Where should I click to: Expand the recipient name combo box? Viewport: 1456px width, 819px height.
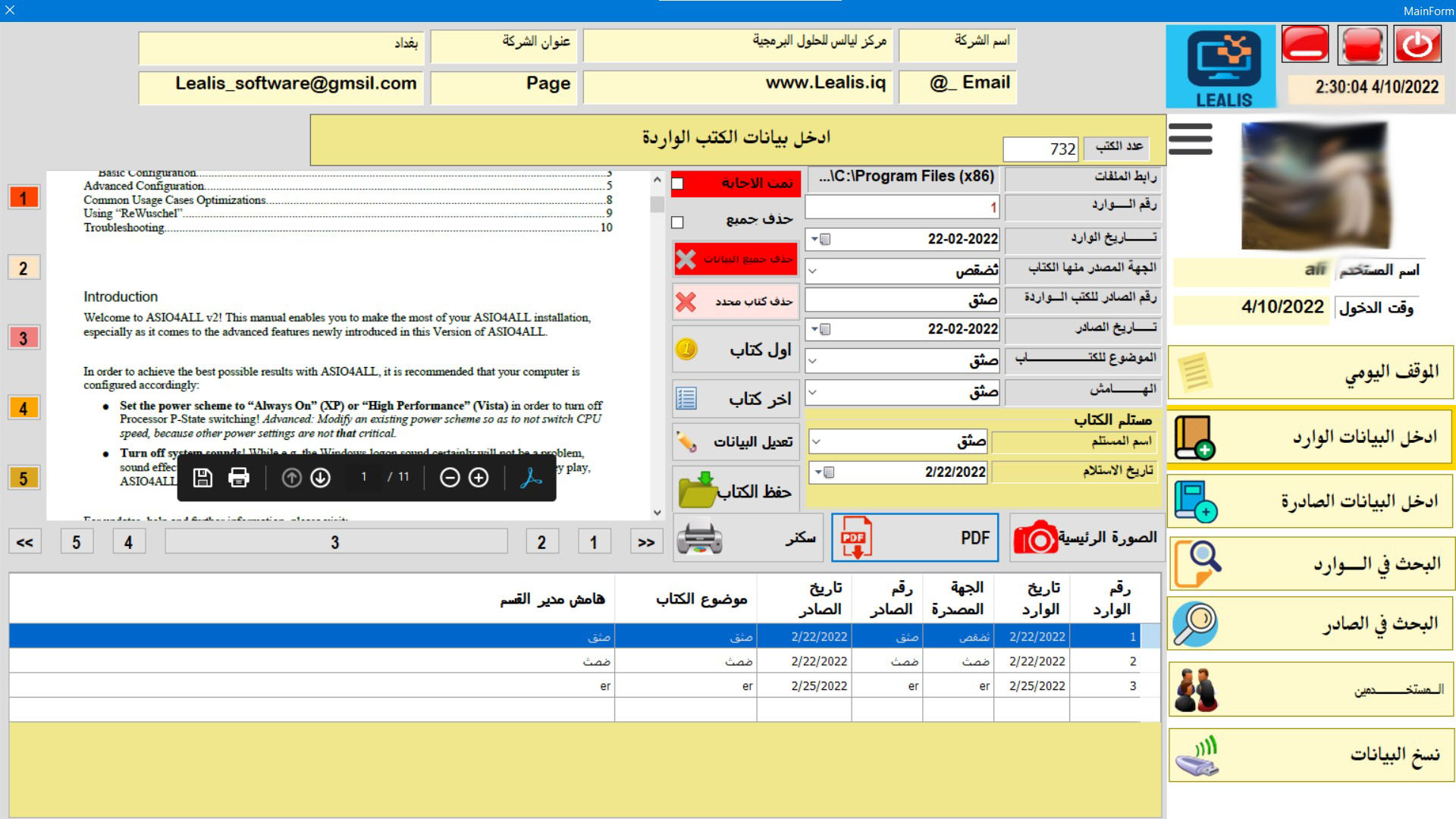tap(817, 441)
